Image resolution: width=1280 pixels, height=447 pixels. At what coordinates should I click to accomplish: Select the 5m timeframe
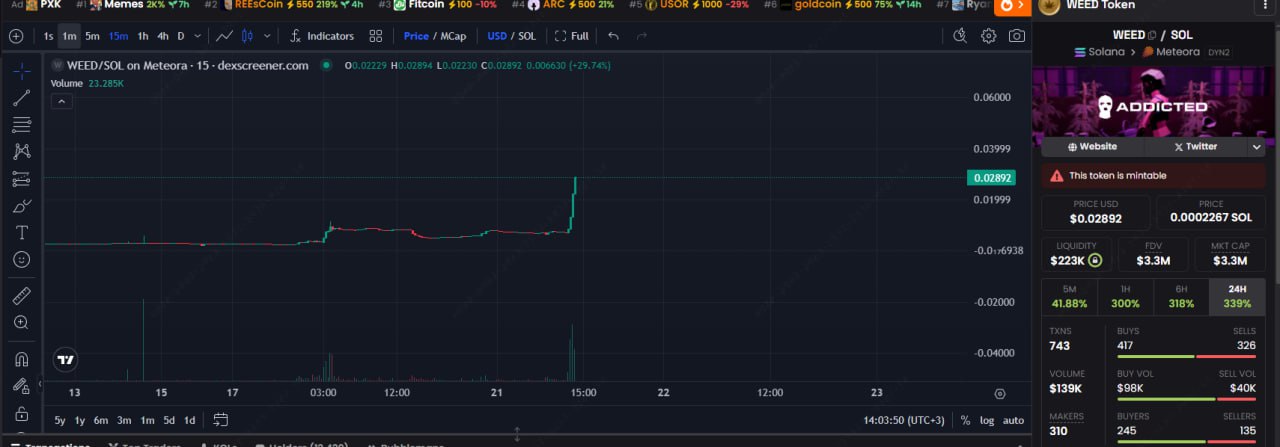[92, 36]
